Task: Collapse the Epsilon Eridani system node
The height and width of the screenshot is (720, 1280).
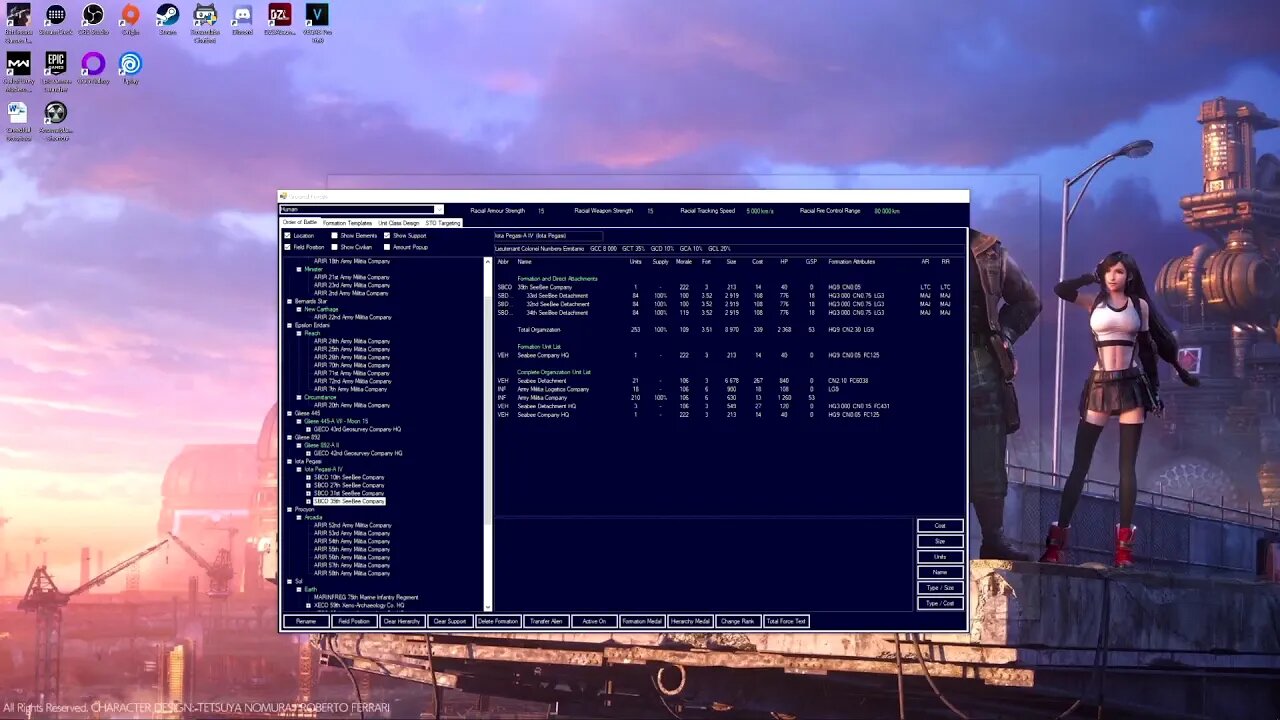Action: 290,325
